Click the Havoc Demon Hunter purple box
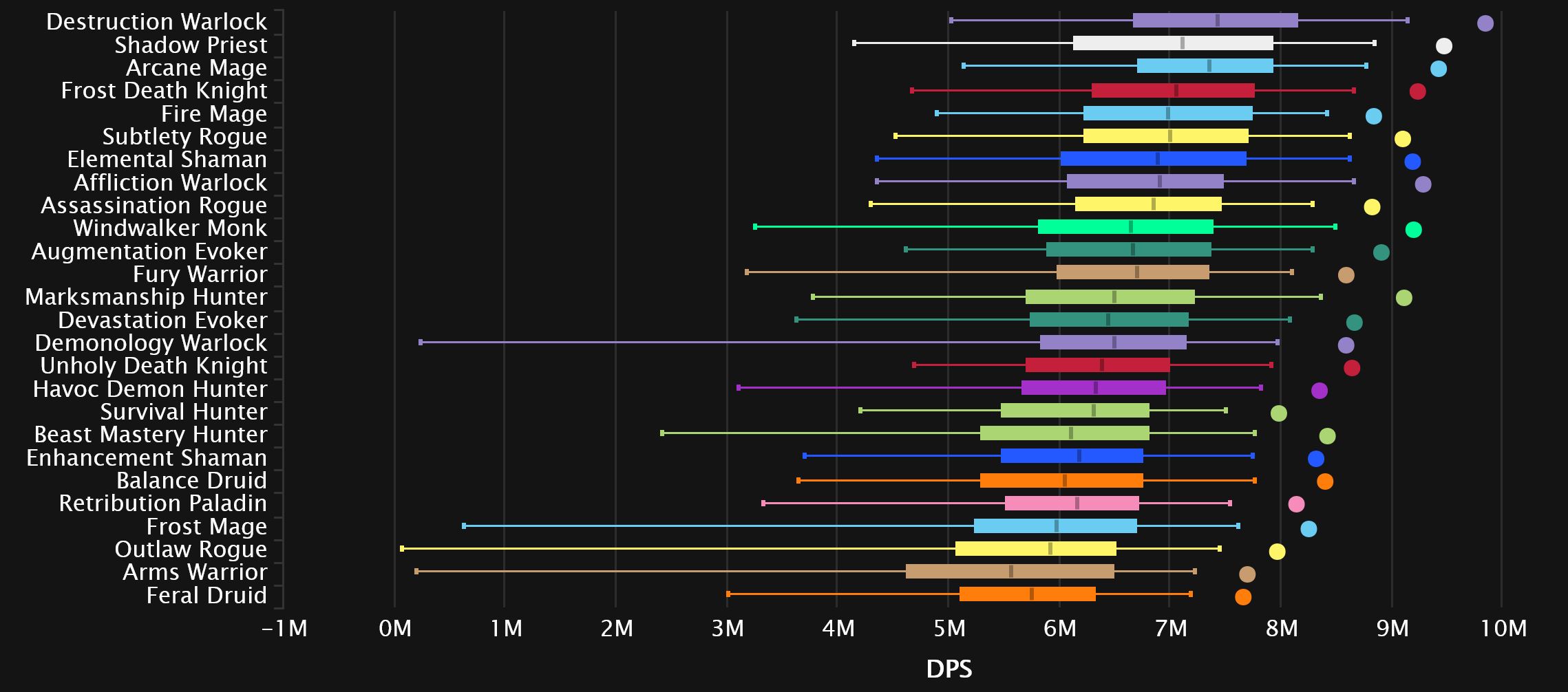This screenshot has height=692, width=1568. point(1093,388)
